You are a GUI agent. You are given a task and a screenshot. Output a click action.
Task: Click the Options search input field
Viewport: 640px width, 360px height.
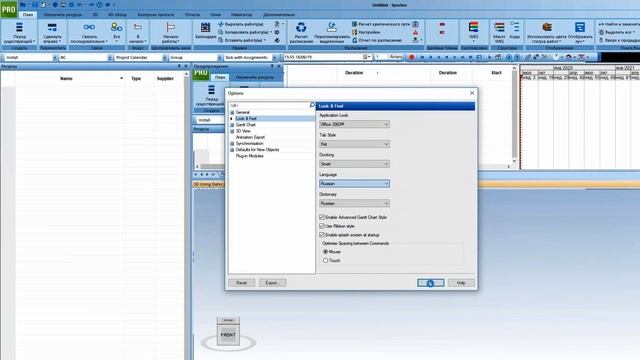point(269,105)
